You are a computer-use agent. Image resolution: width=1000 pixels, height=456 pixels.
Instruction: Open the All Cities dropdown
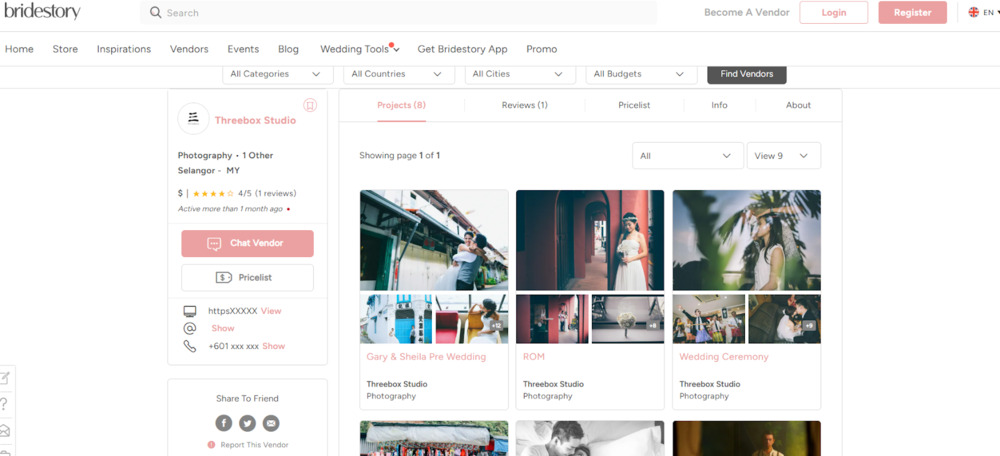(x=518, y=74)
